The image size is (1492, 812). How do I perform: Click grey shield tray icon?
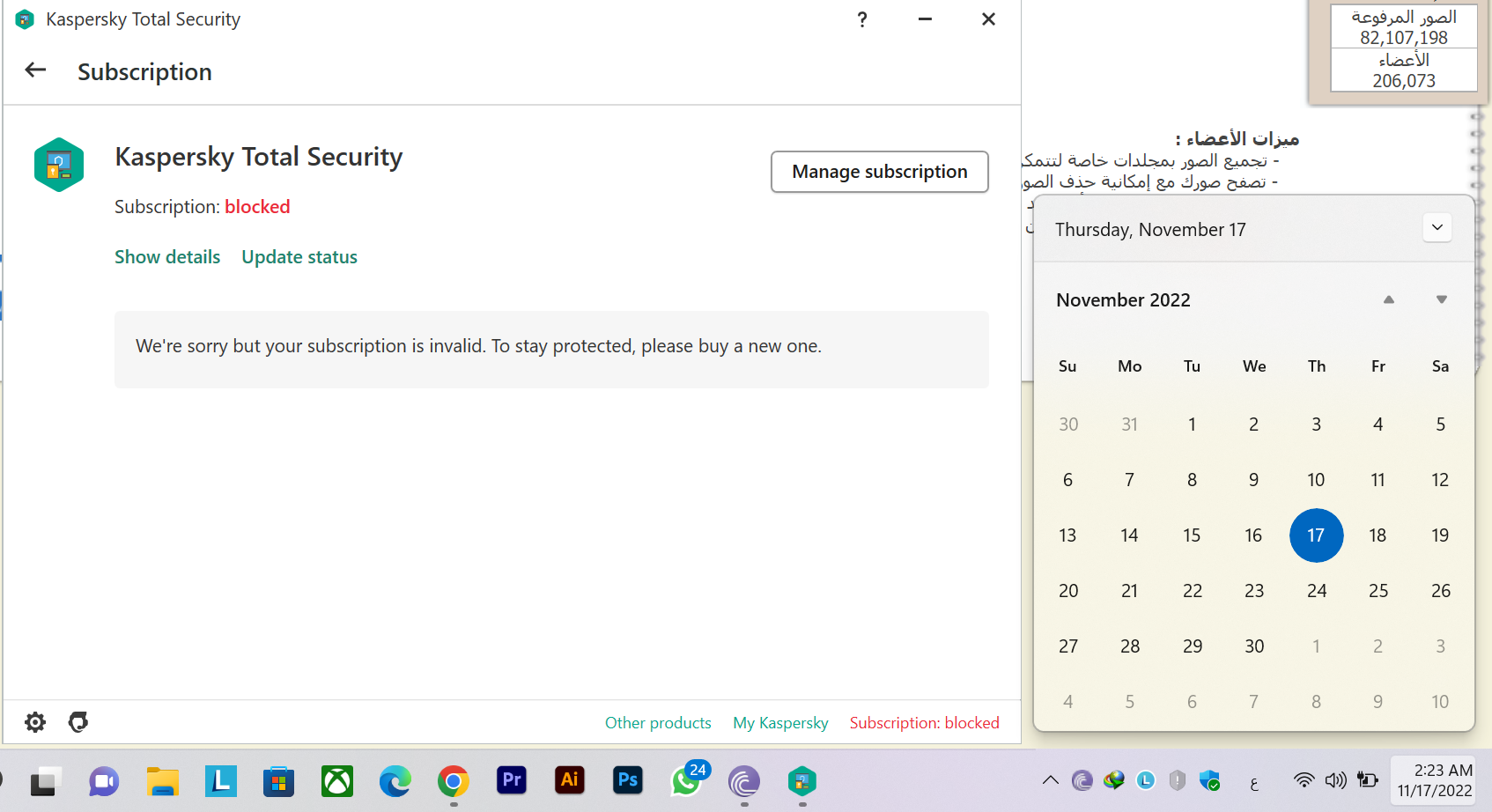pyautogui.click(x=1178, y=780)
